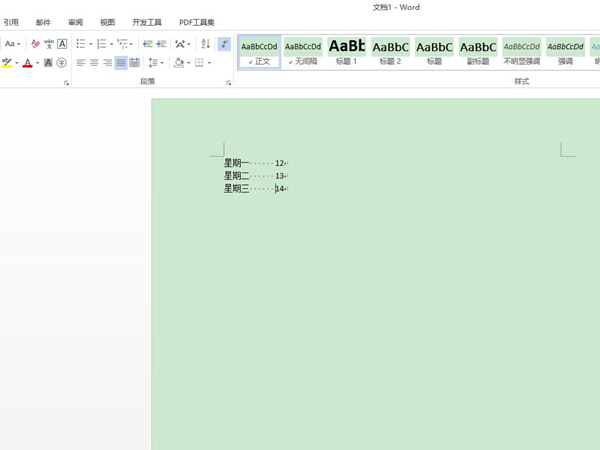Image resolution: width=600 pixels, height=450 pixels.
Task: Increase the paragraph indent
Action: (161, 44)
